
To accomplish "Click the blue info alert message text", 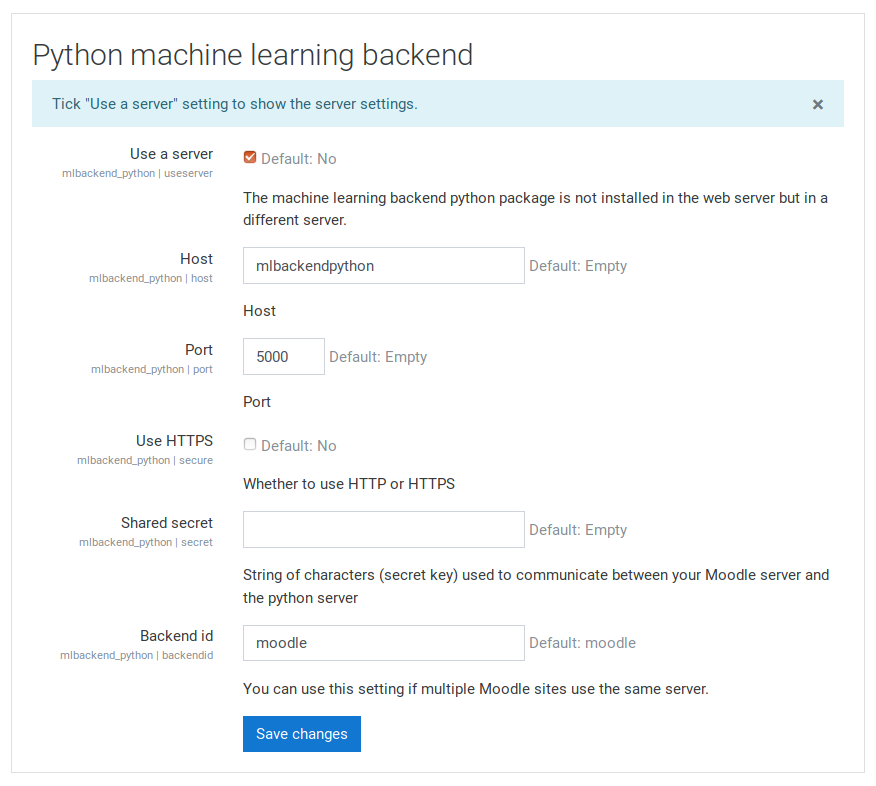I will [x=235, y=104].
